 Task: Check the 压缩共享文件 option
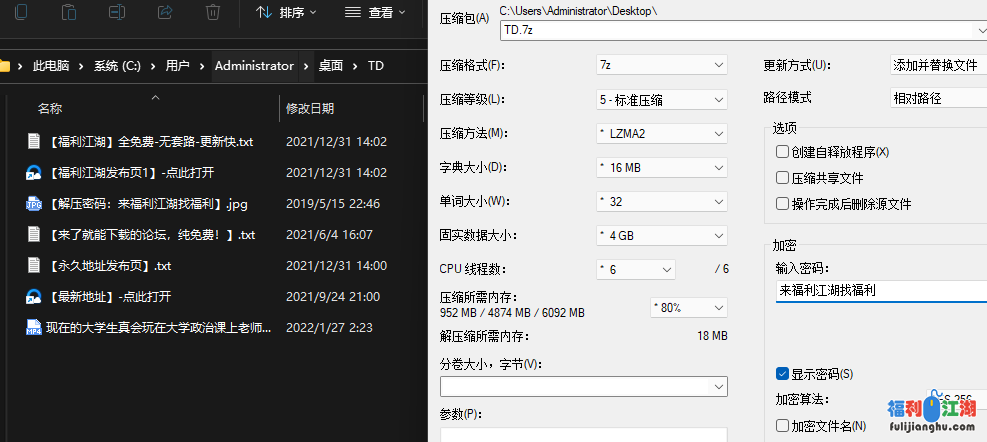point(783,178)
